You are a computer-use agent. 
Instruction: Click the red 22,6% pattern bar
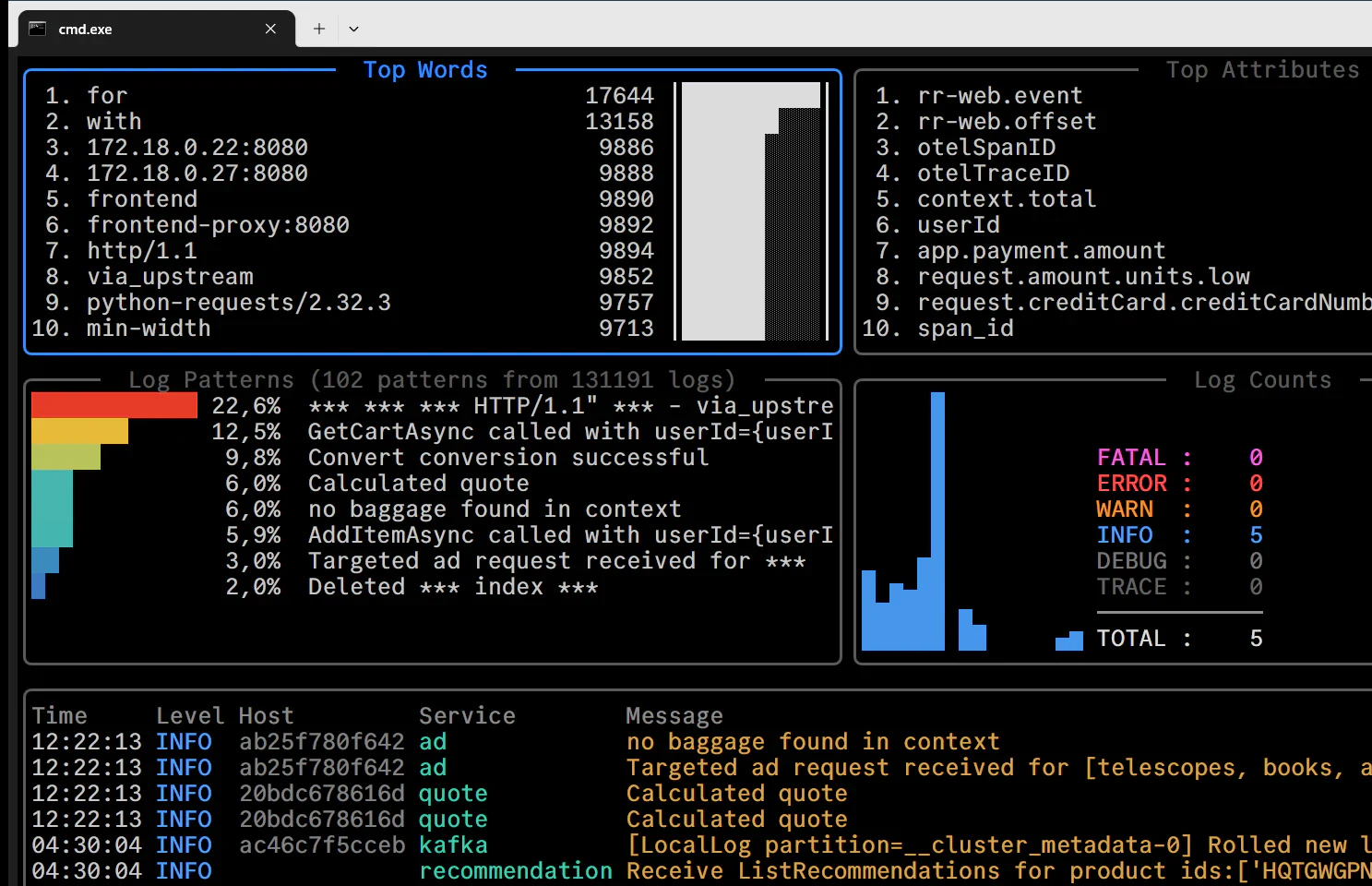(114, 405)
